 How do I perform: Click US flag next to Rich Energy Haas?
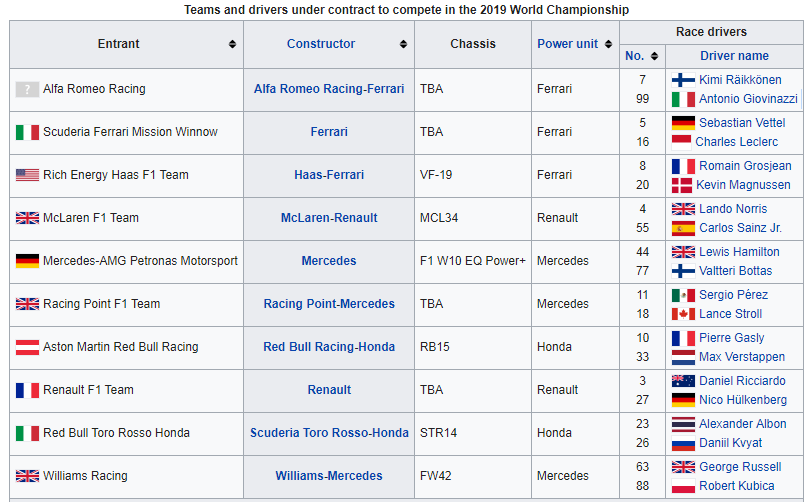[x=27, y=175]
